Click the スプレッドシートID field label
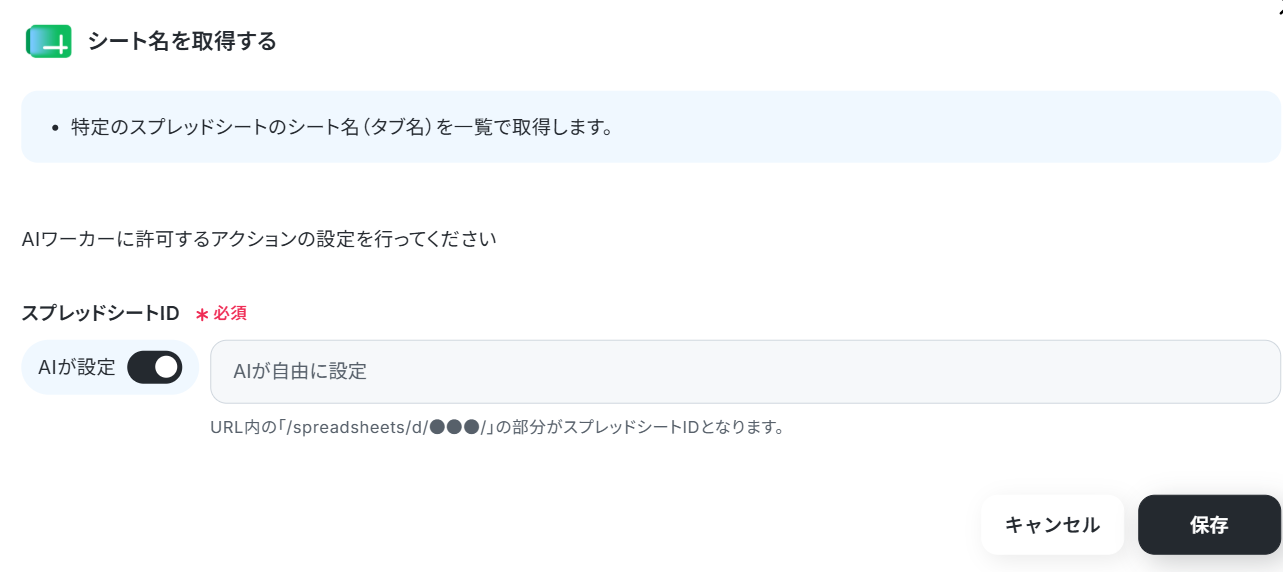The width and height of the screenshot is (1283, 572). [100, 313]
